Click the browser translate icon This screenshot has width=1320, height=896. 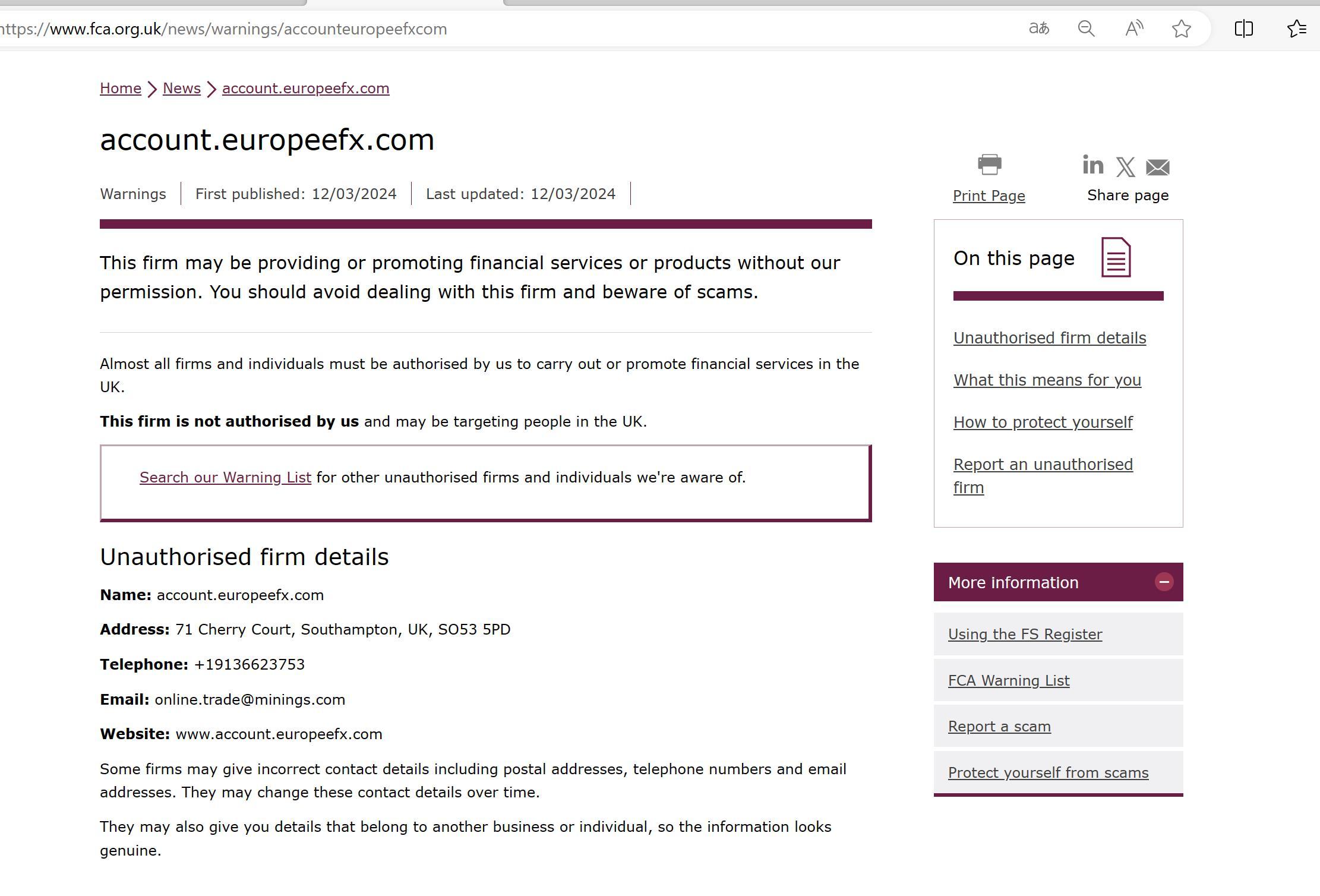click(x=1039, y=29)
